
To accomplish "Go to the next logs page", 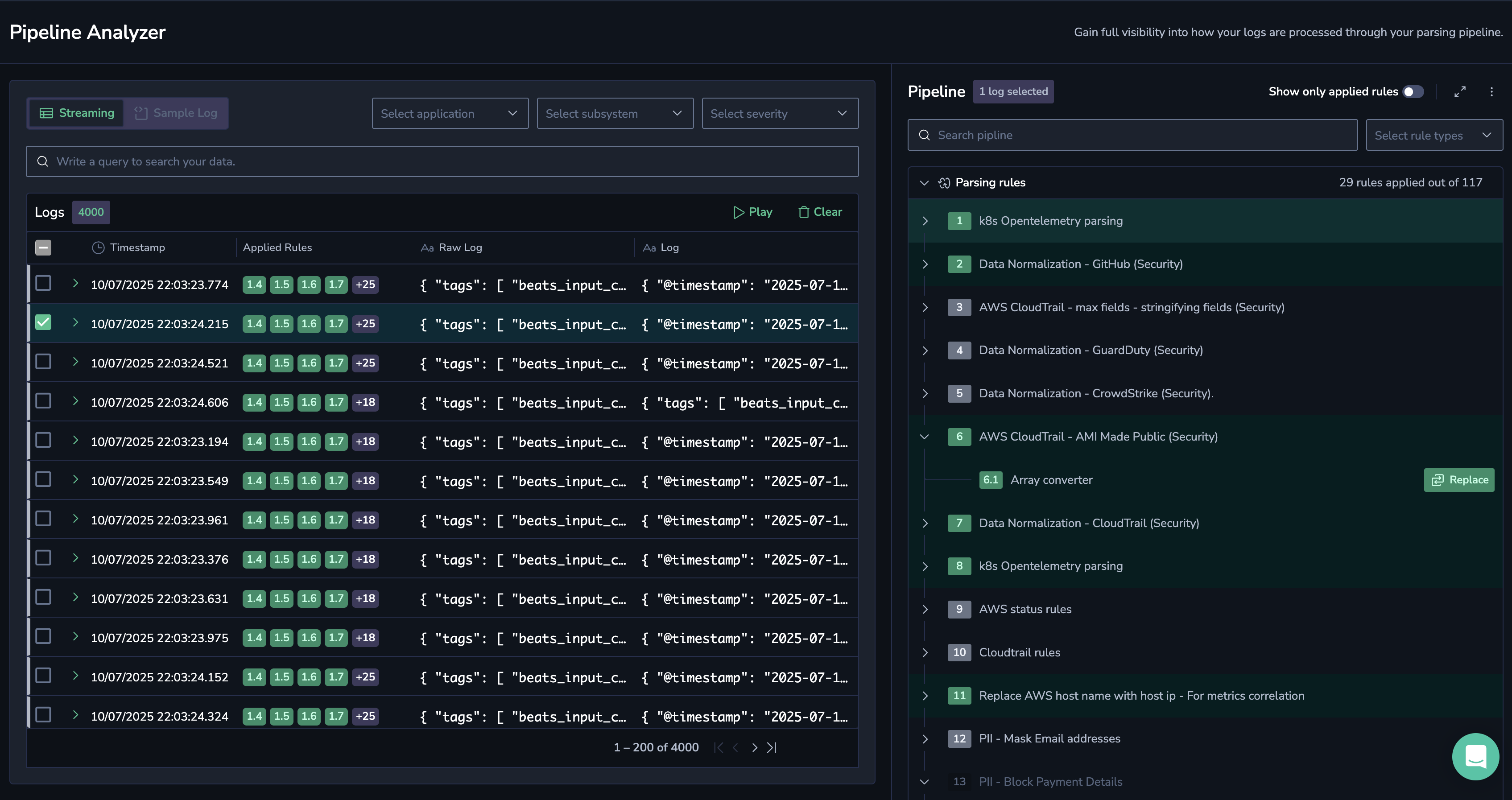I will pos(754,747).
